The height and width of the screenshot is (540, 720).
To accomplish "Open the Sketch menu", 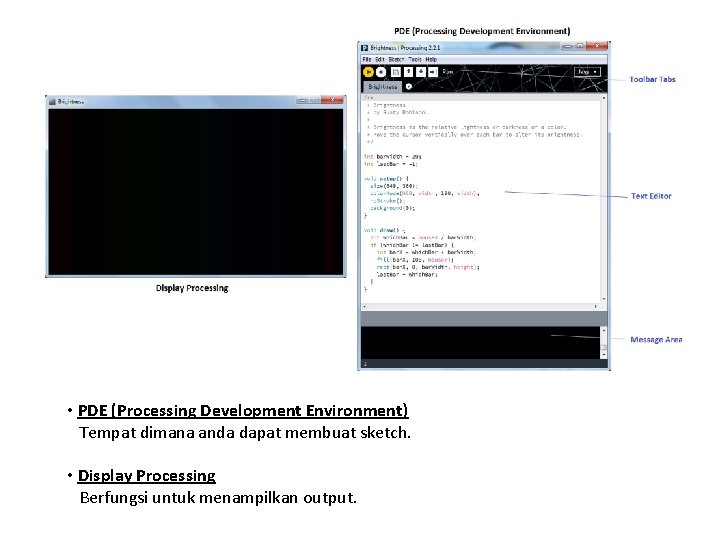I will coord(396,59).
